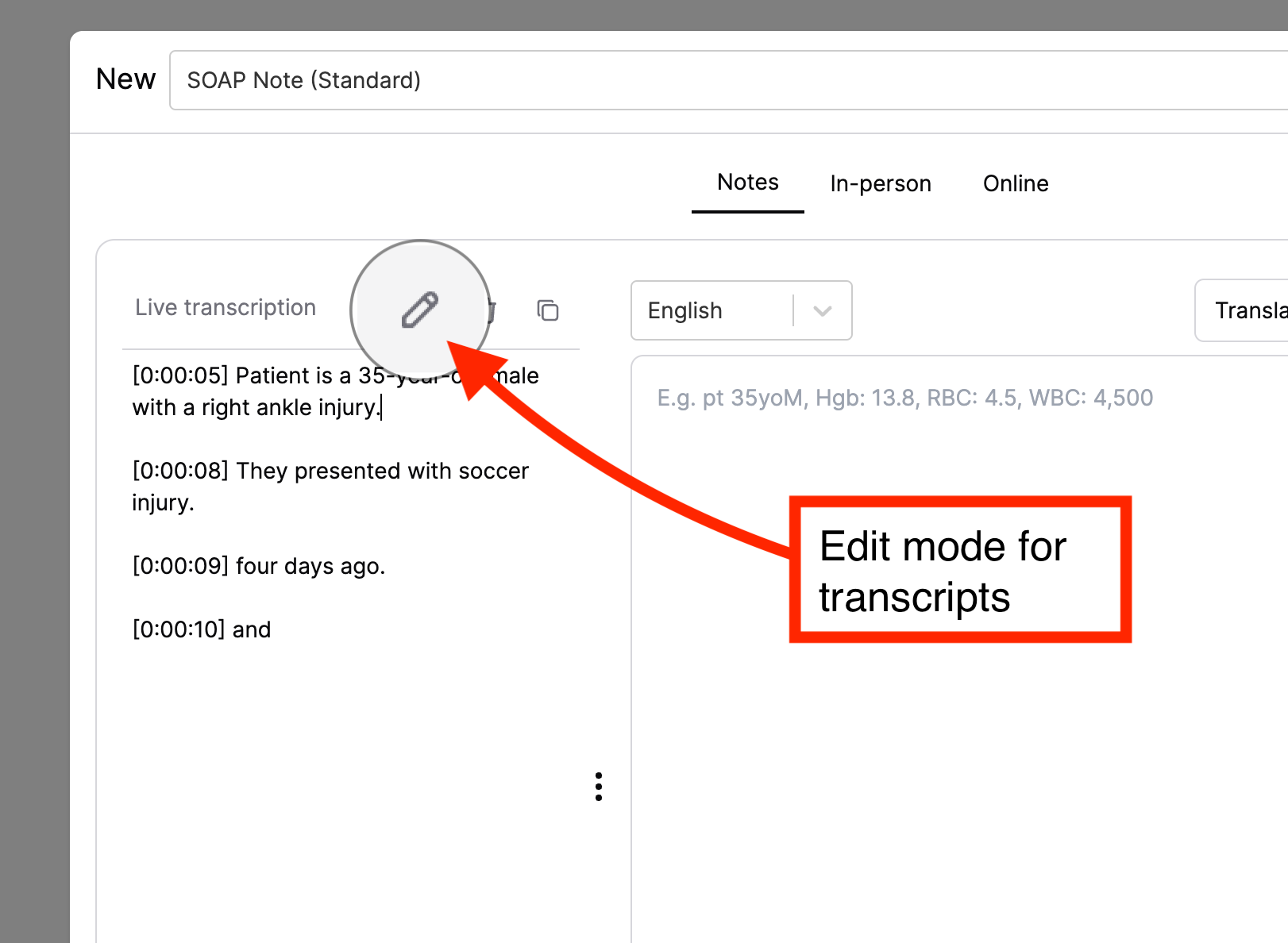Click the transcript entry at 0:00:10

coord(202,629)
